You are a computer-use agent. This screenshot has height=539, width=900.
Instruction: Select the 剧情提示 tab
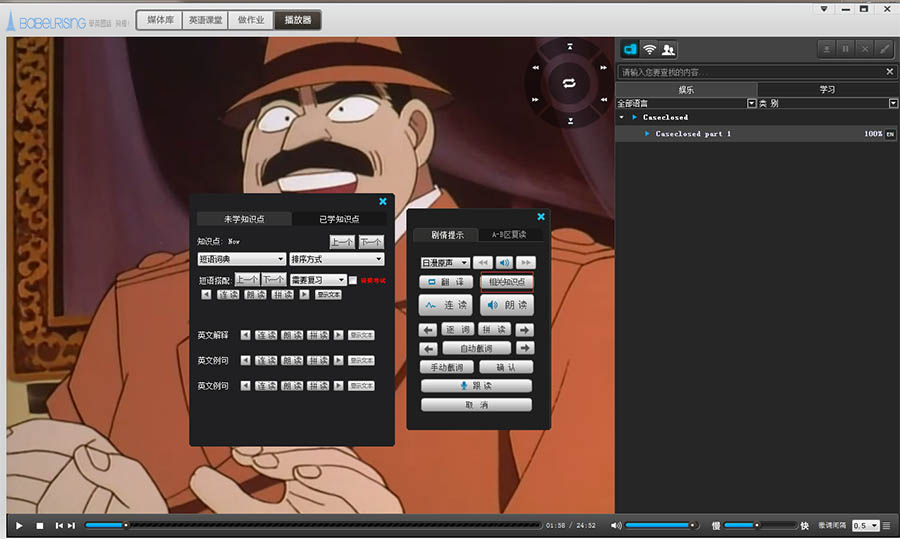pyautogui.click(x=447, y=235)
